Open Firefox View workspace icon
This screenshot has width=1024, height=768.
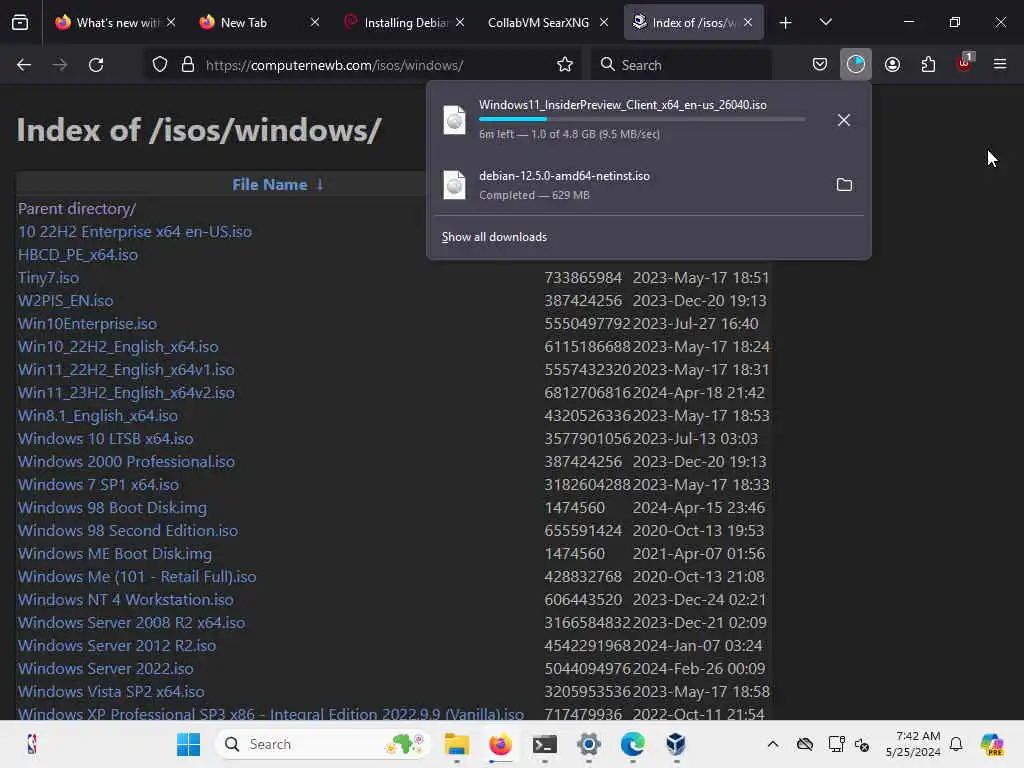click(20, 22)
